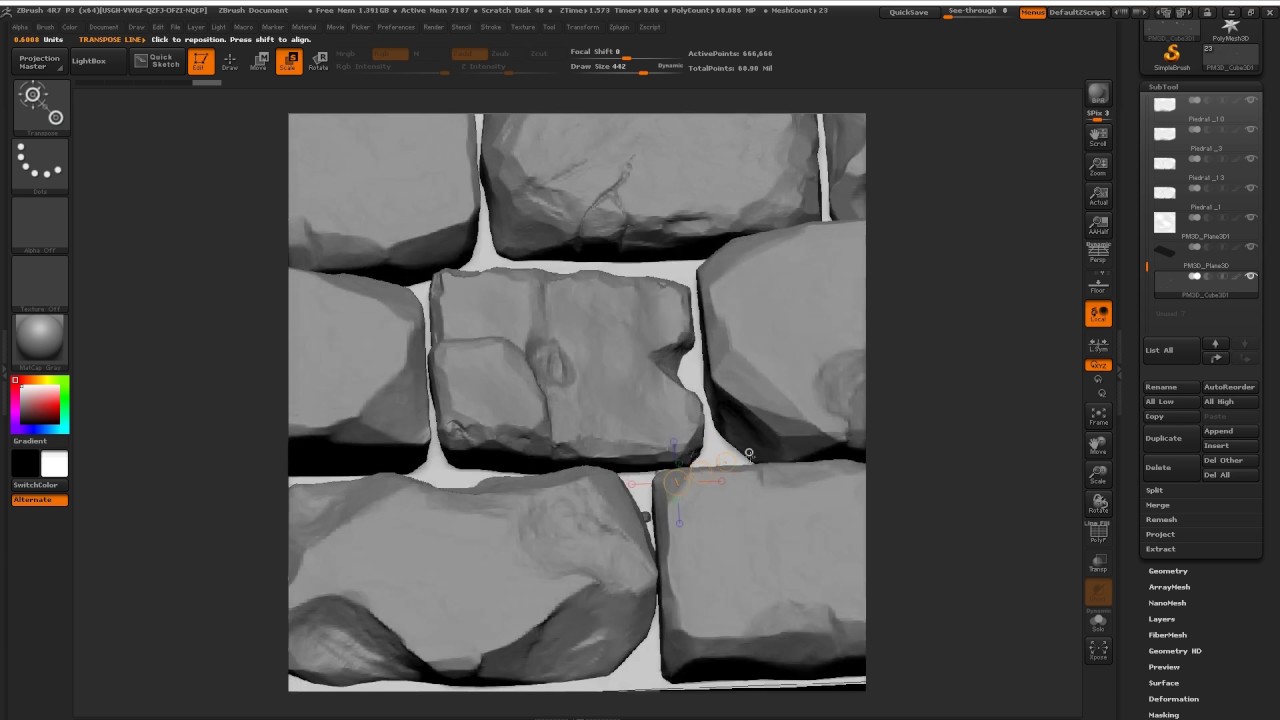Click Projection Master button
The image size is (1280, 720).
40,61
